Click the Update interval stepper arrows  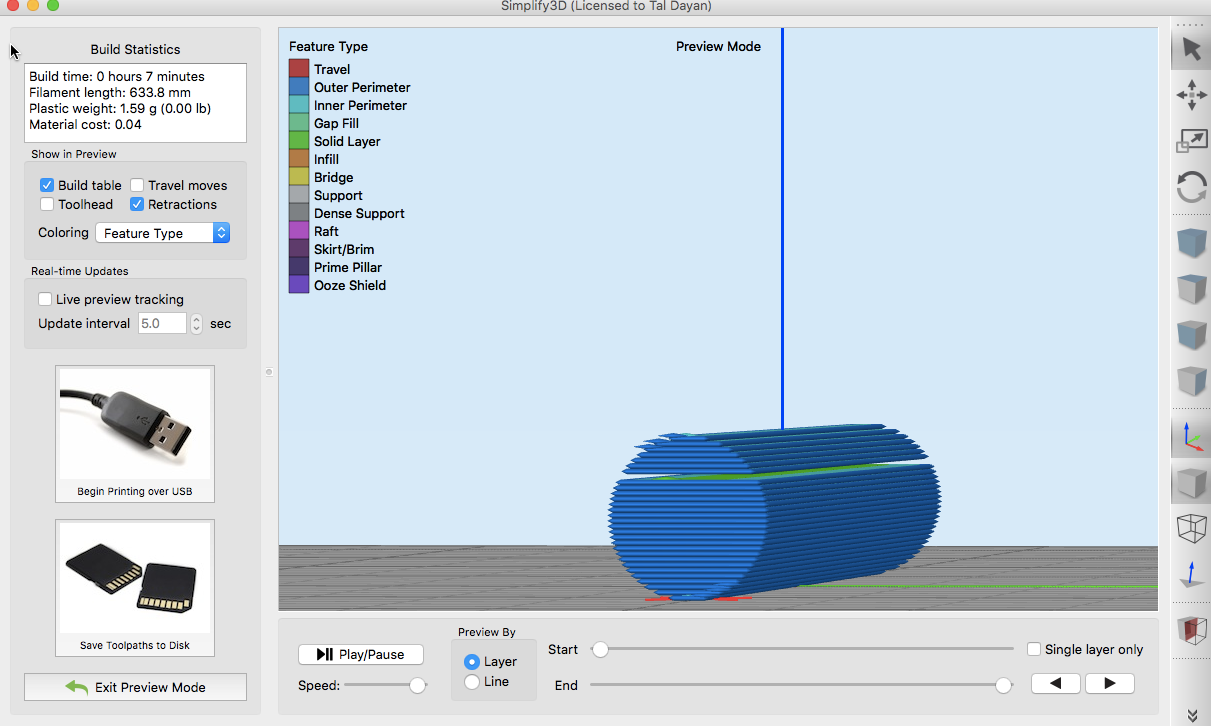[196, 323]
